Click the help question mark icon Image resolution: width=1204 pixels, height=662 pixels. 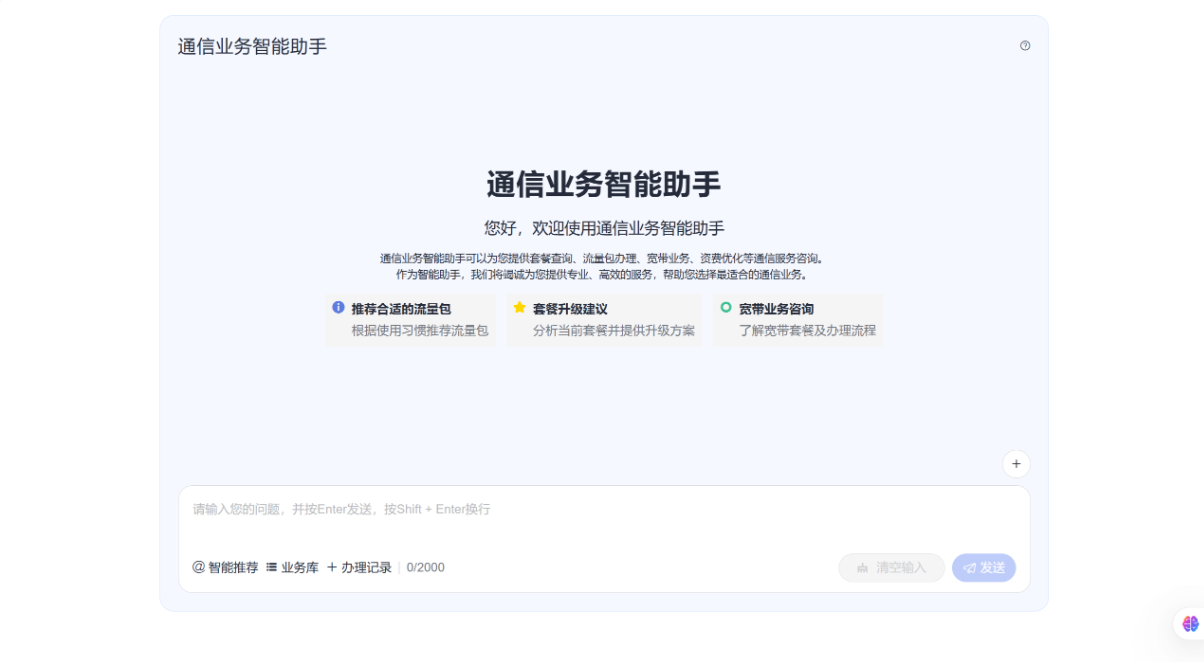point(1024,45)
